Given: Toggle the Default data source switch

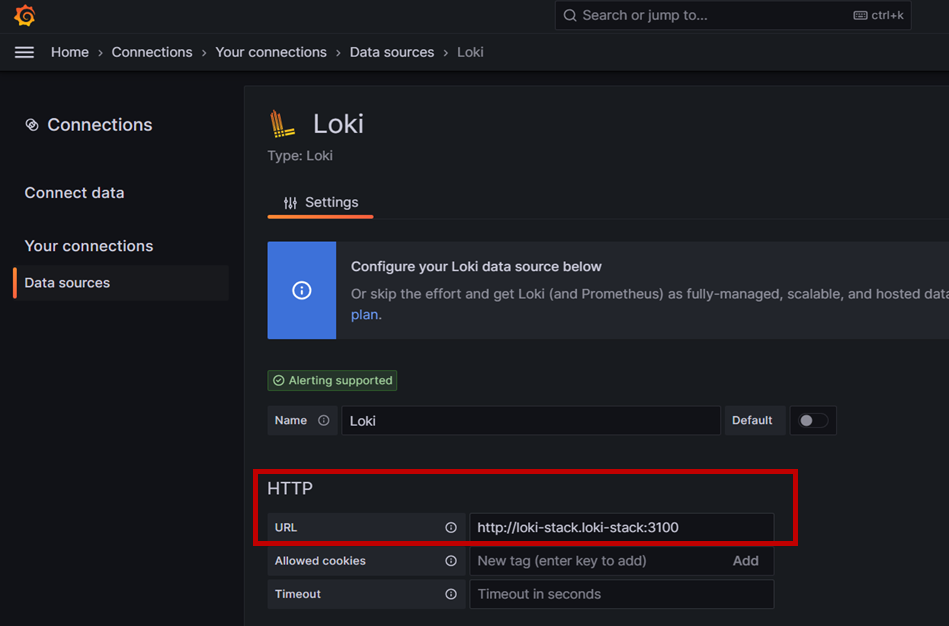Looking at the screenshot, I should click(x=813, y=420).
